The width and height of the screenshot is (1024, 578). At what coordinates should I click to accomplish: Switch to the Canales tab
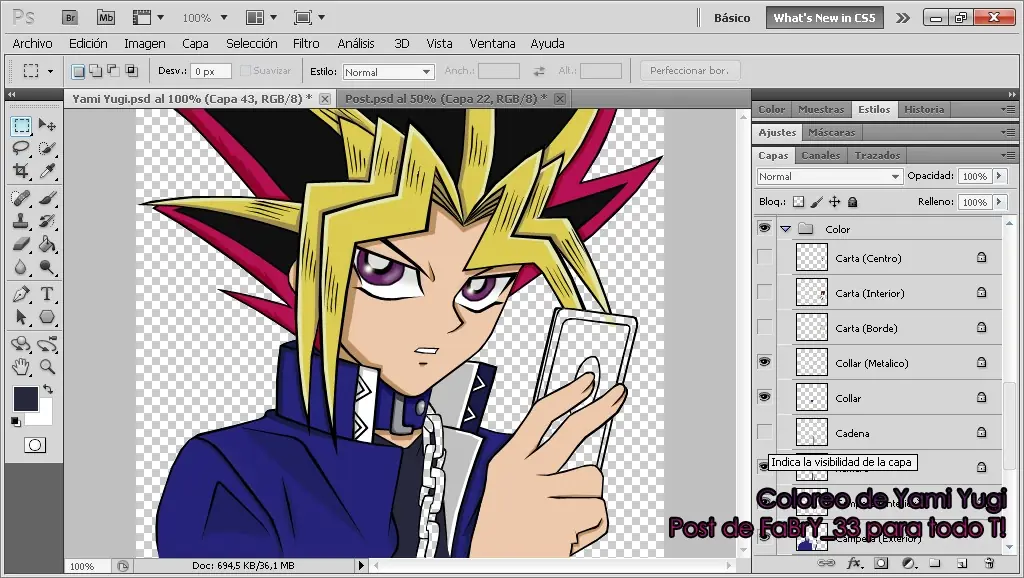(x=820, y=155)
